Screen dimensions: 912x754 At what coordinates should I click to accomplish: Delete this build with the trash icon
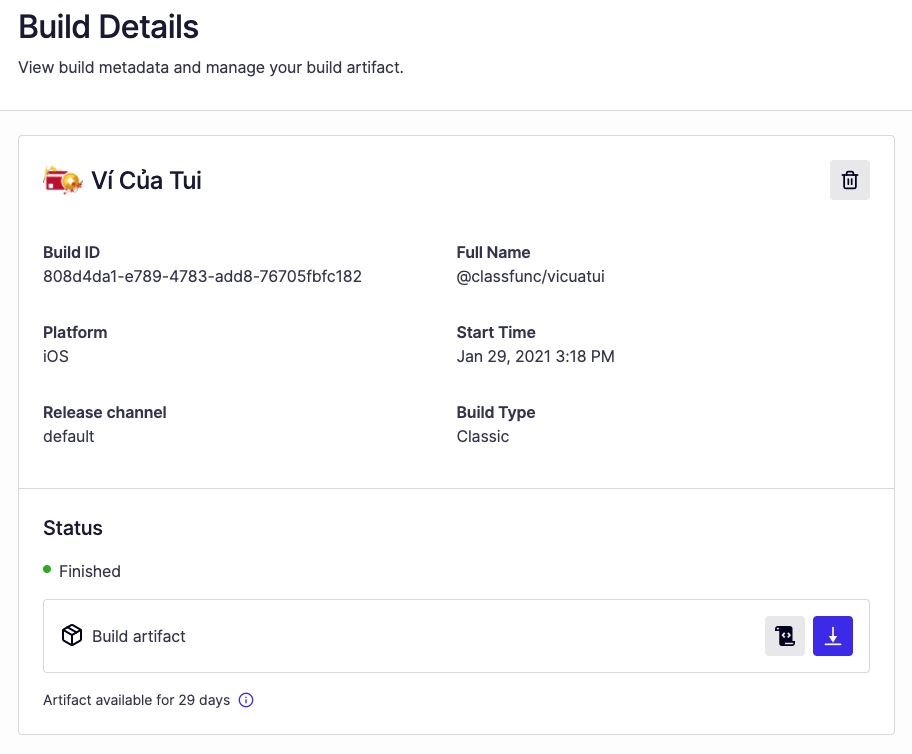point(850,180)
